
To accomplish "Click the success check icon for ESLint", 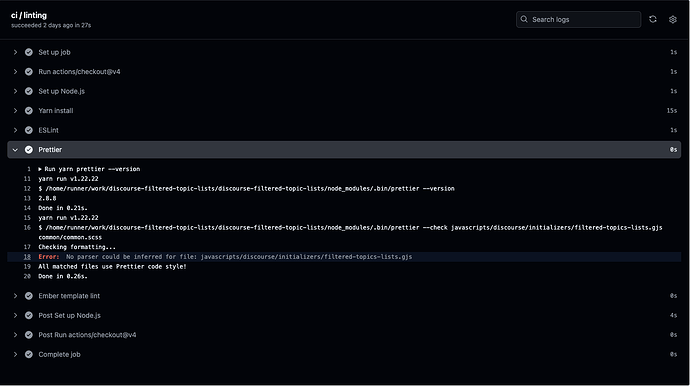I will (x=29, y=130).
